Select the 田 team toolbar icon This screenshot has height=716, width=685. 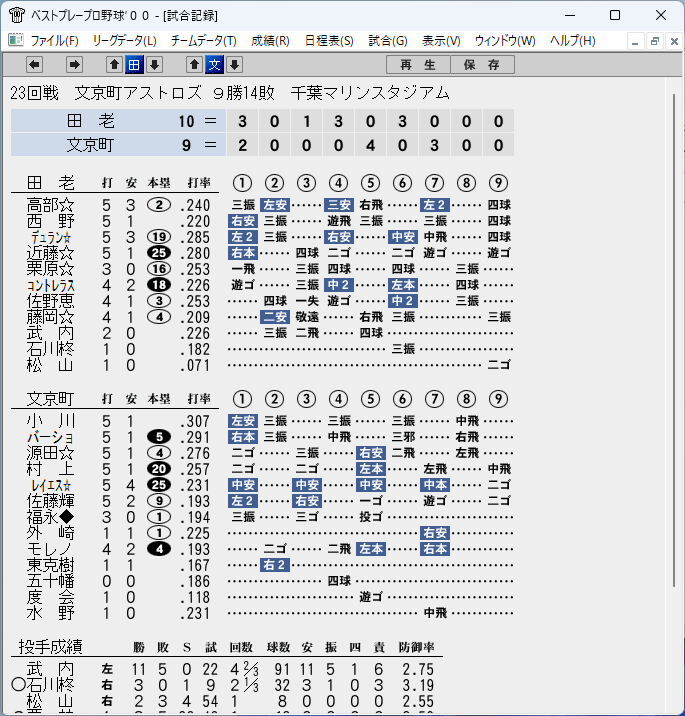[x=134, y=65]
